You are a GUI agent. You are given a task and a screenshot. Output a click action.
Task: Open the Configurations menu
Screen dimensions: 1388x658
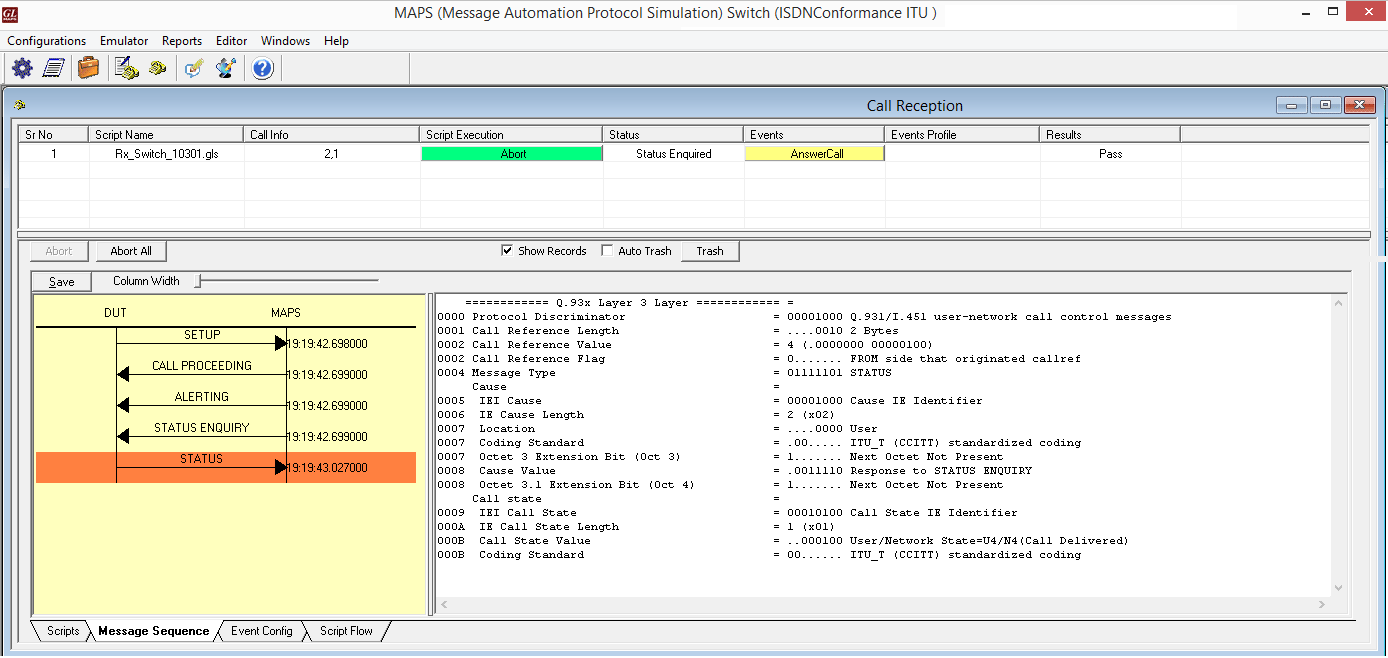[46, 41]
